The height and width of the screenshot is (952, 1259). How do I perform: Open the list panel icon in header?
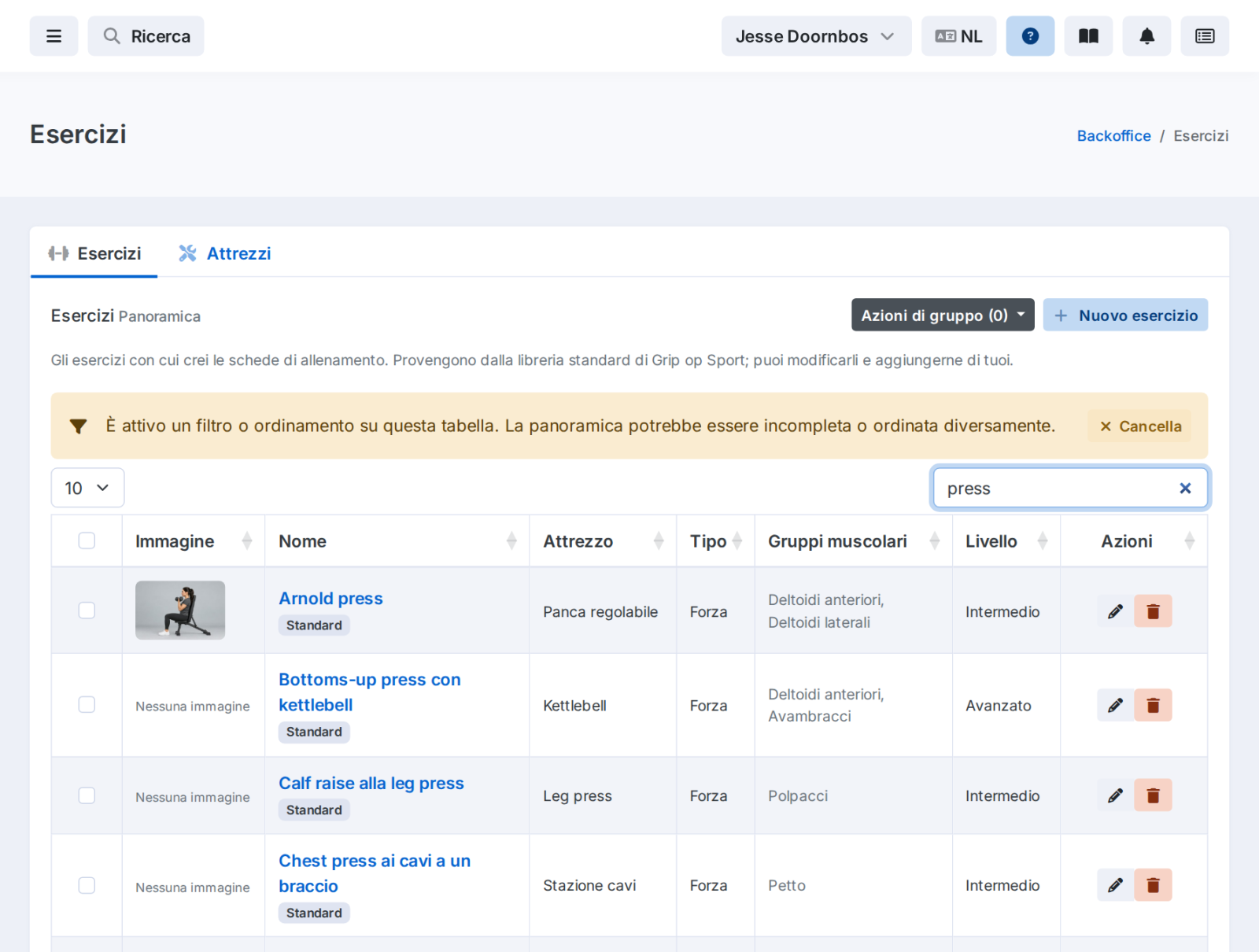click(x=1205, y=36)
